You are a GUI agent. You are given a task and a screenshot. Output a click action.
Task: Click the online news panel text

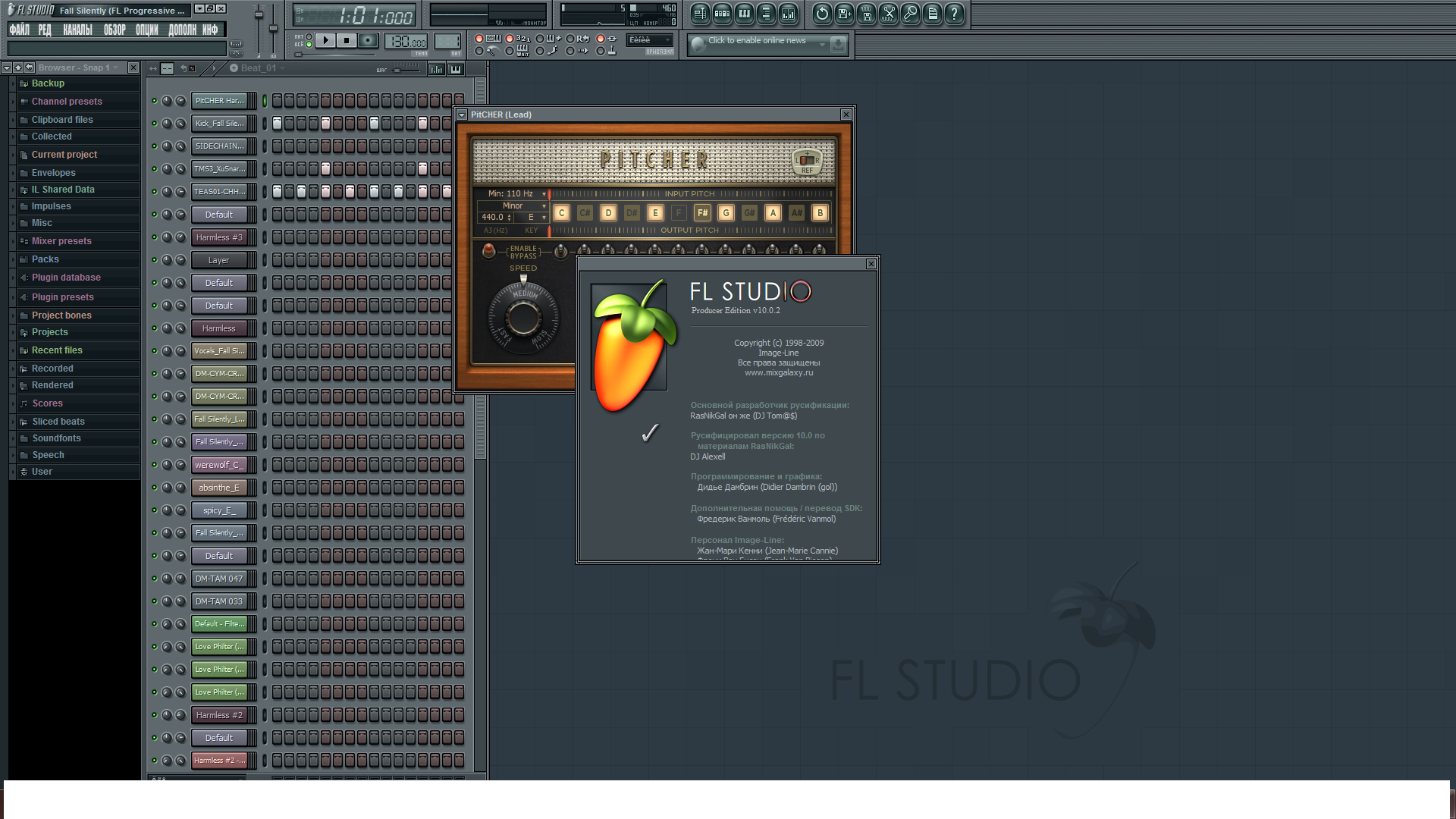click(757, 41)
